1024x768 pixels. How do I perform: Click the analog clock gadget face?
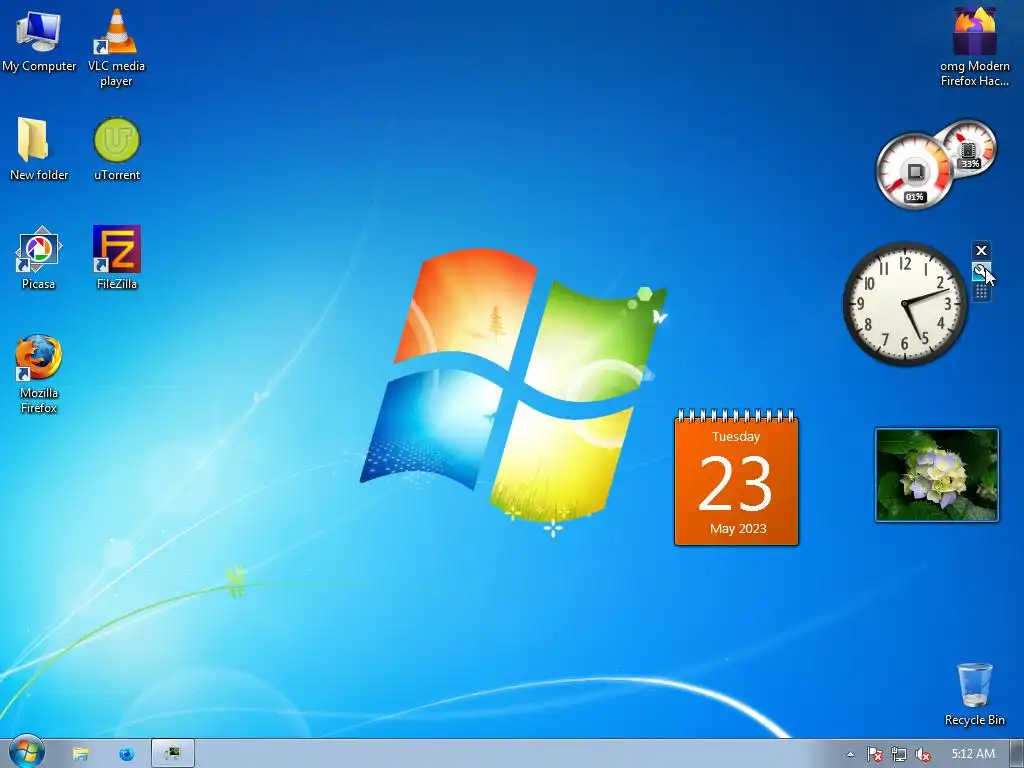905,304
